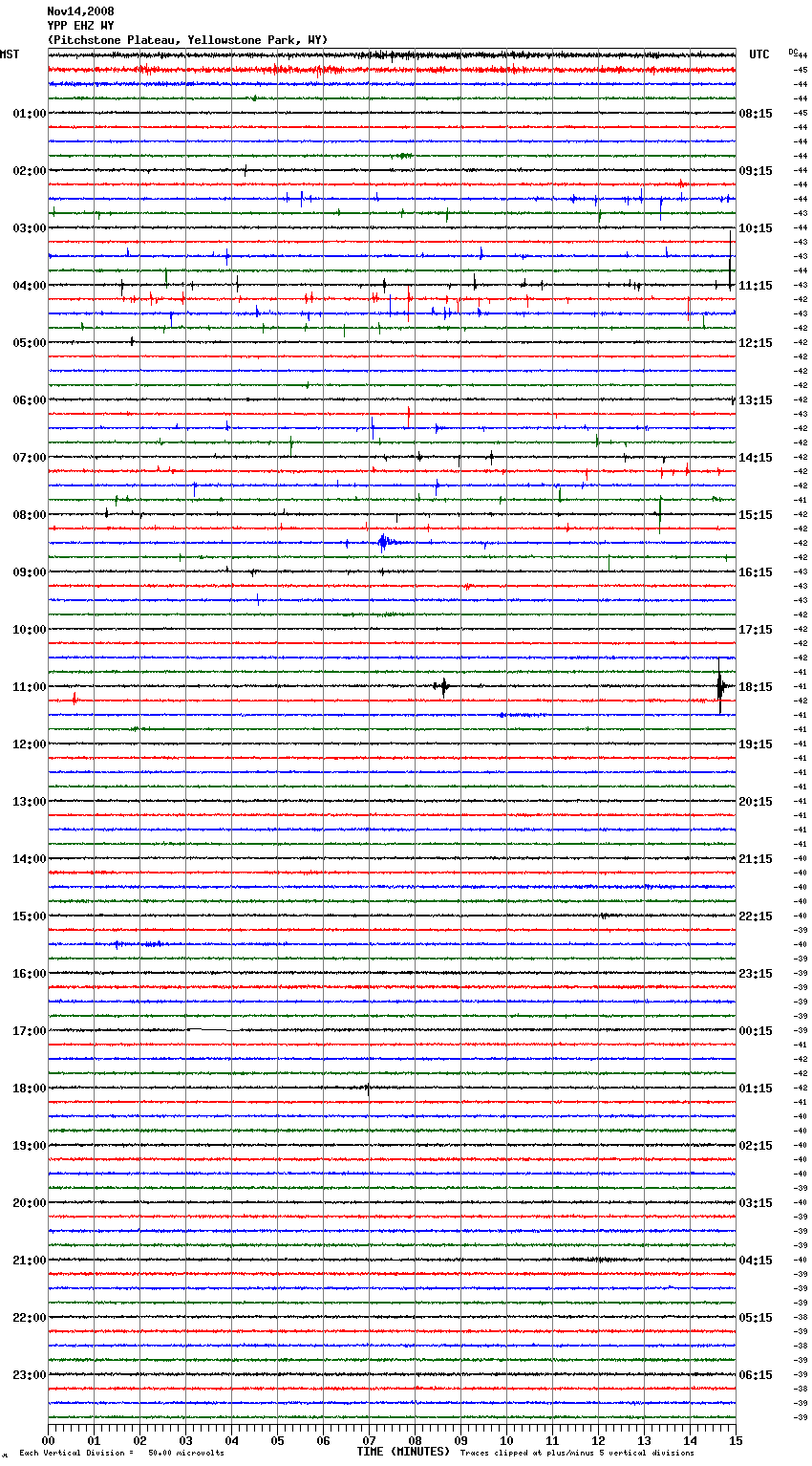
Task: Click the 02:15 UTC time label
Action: click(x=756, y=1146)
